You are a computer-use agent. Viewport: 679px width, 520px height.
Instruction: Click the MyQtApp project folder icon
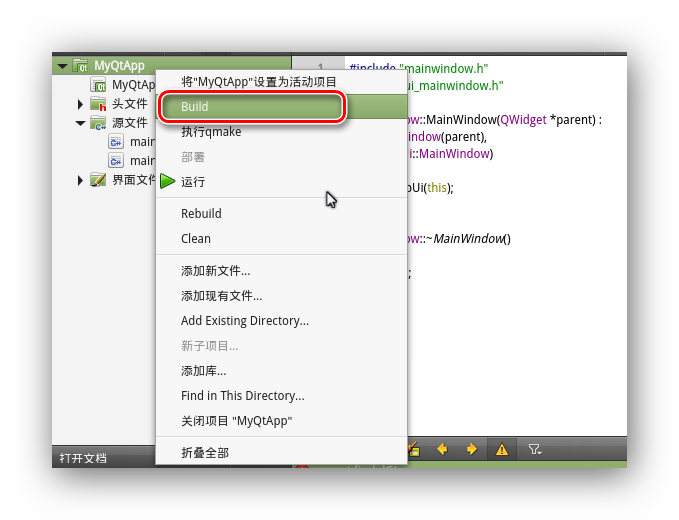click(x=80, y=66)
